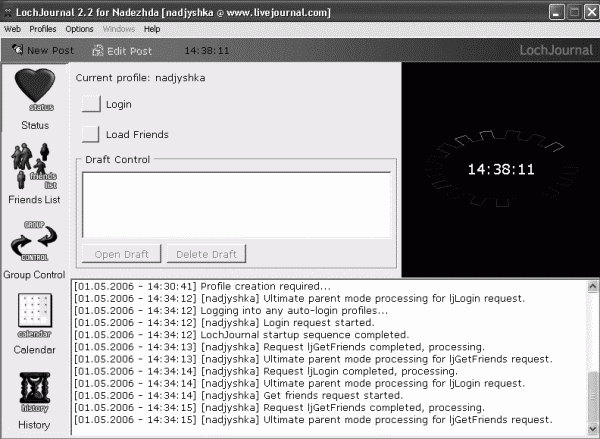600x439 pixels.
Task: Open the Profiles menu
Action: [x=43, y=29]
